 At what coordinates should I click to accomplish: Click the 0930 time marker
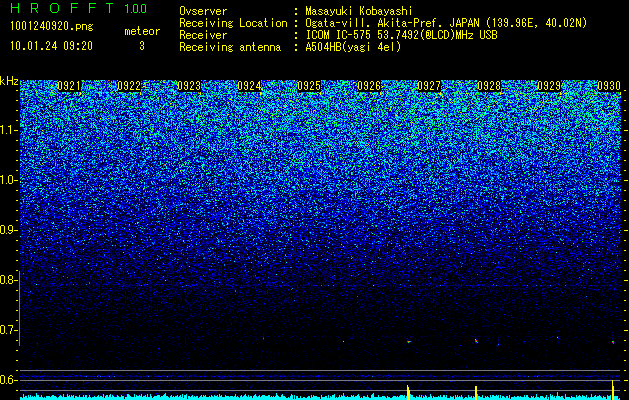[609, 86]
